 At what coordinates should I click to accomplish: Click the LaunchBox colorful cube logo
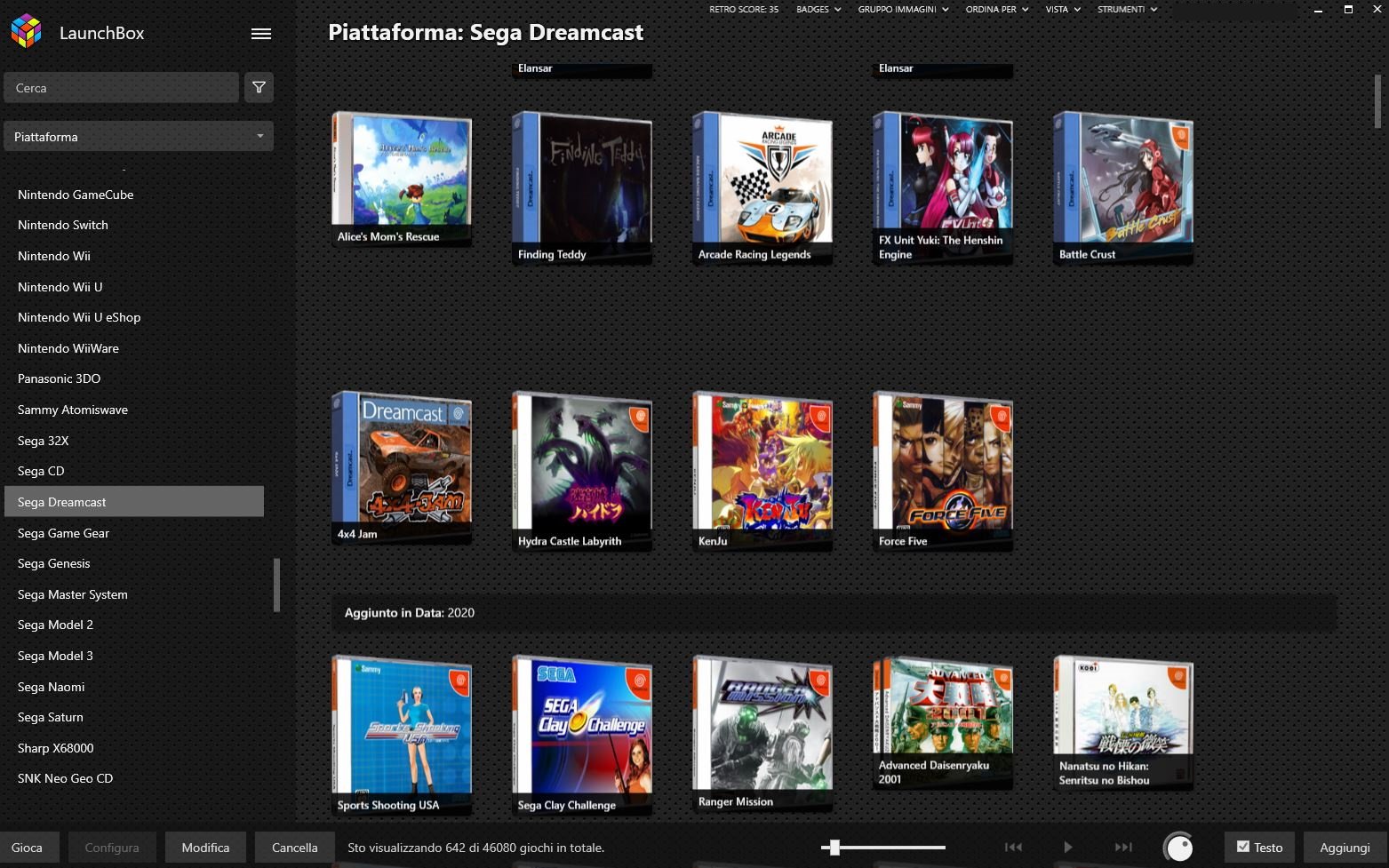click(27, 32)
